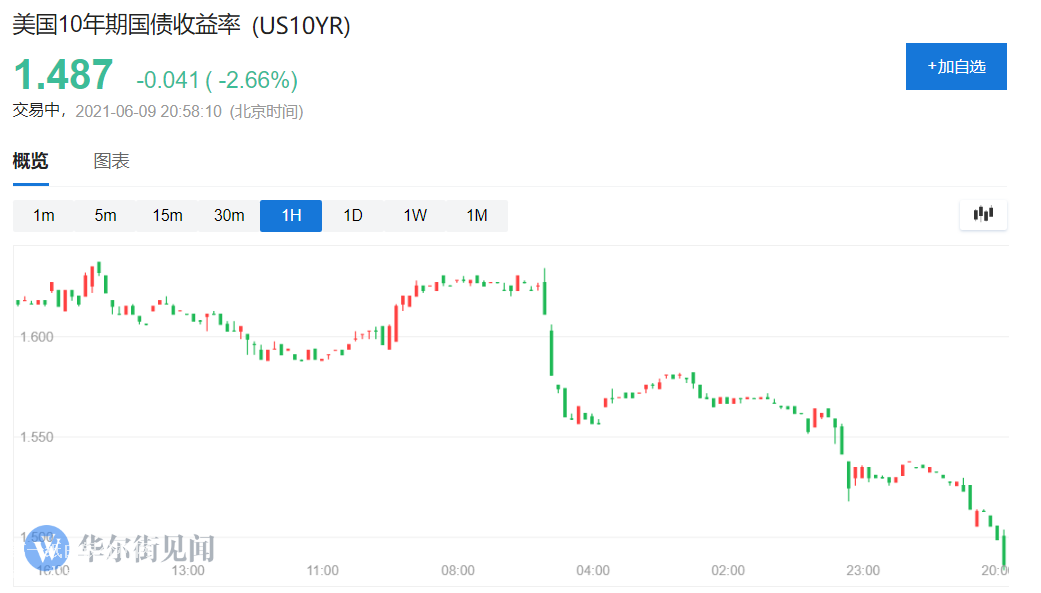Screen dimensions: 1041x593
Task: Choose the 15m interval
Action: 167,216
